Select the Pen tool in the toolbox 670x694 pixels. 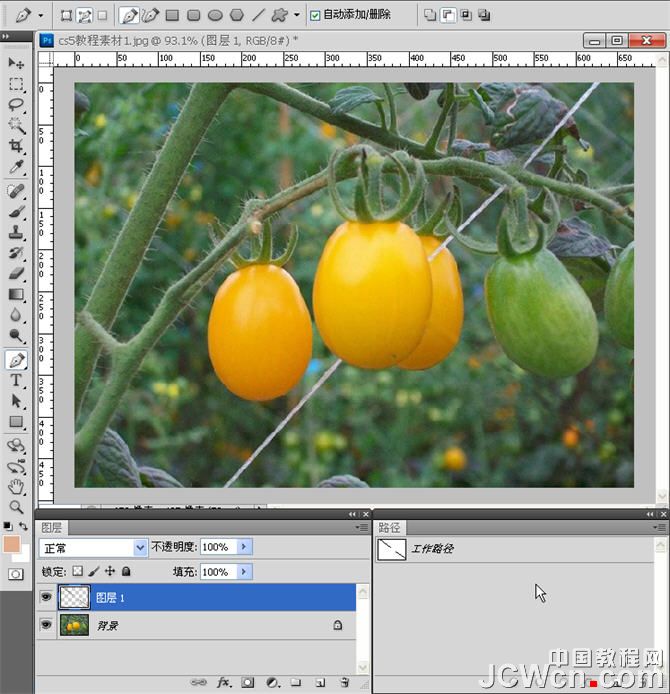tap(16, 360)
